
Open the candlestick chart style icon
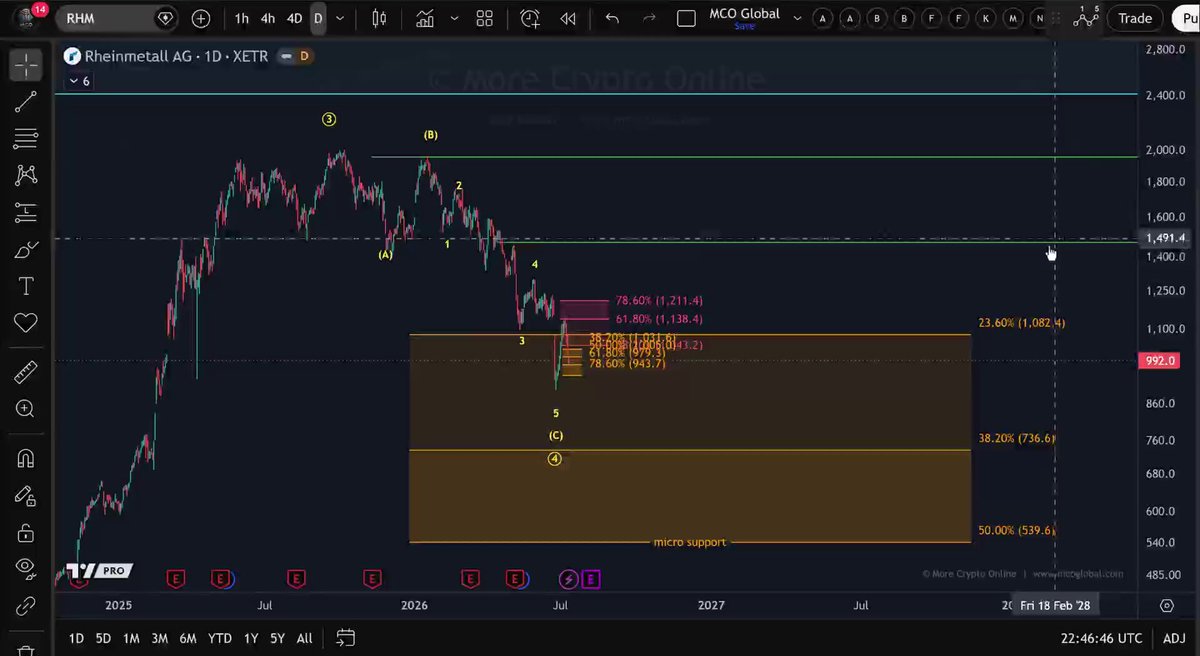pyautogui.click(x=379, y=18)
